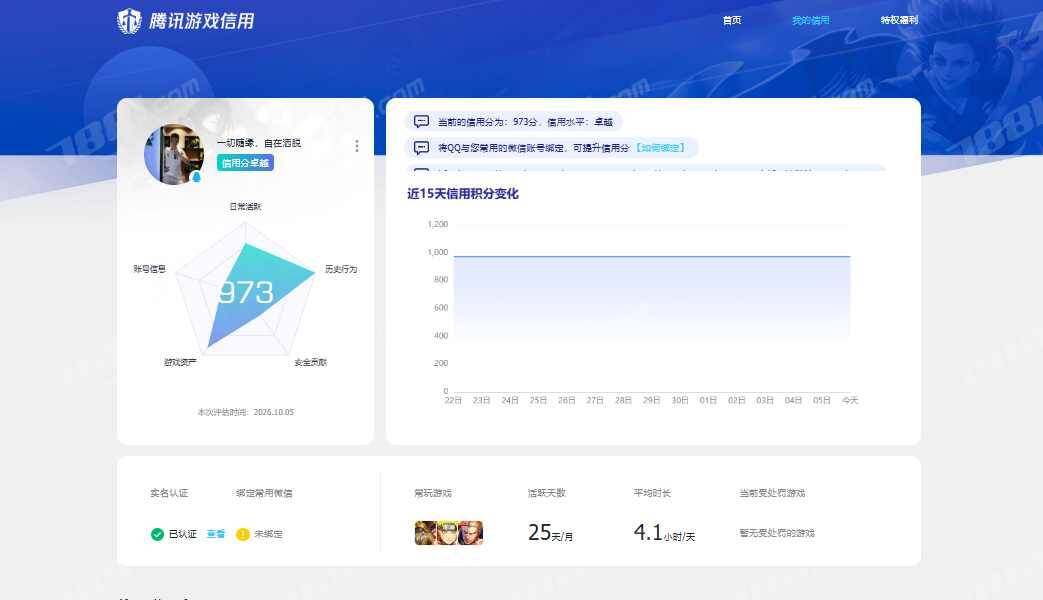
Task: Open the three-dot menu on profile card
Action: click(357, 146)
